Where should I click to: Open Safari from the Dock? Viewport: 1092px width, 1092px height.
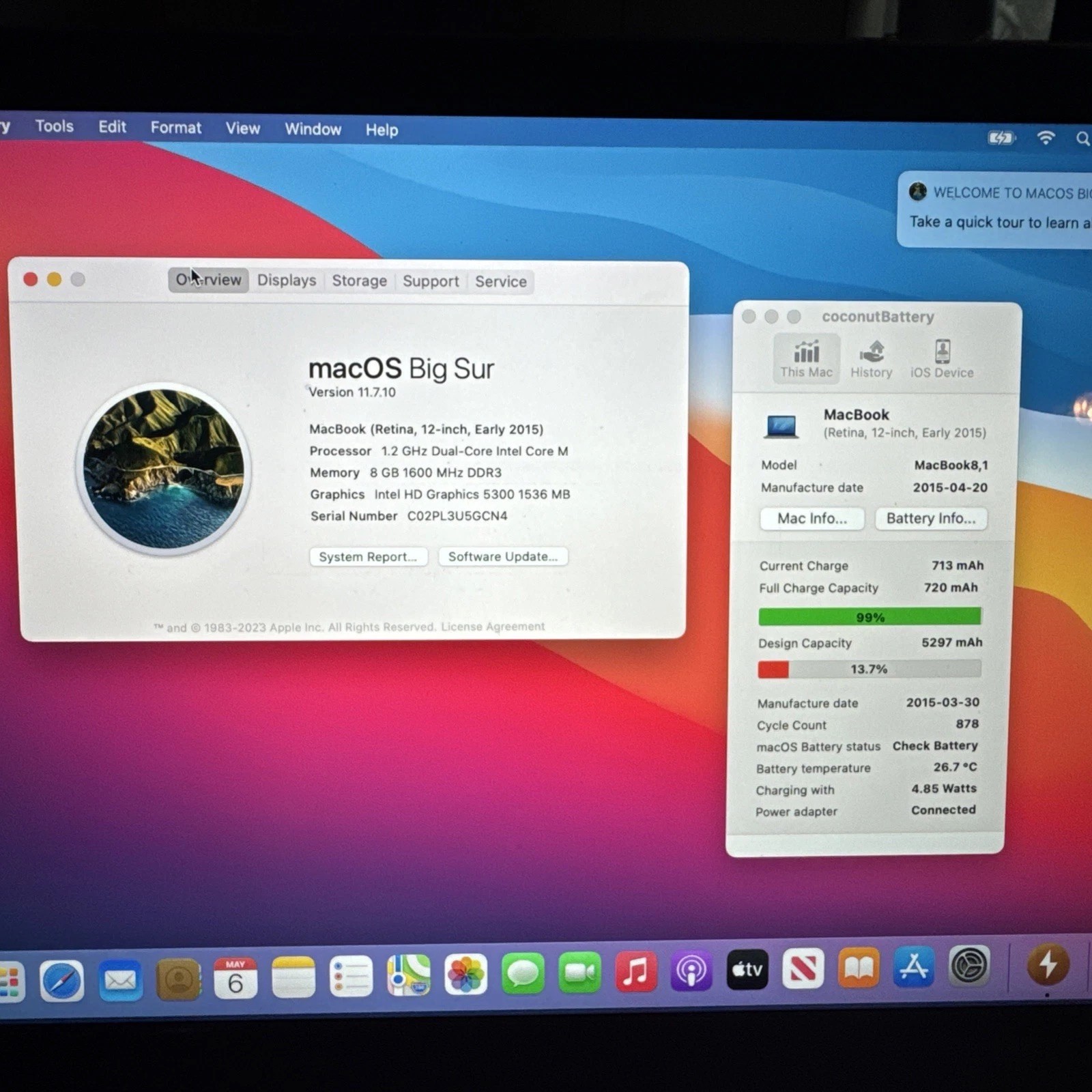pyautogui.click(x=61, y=981)
